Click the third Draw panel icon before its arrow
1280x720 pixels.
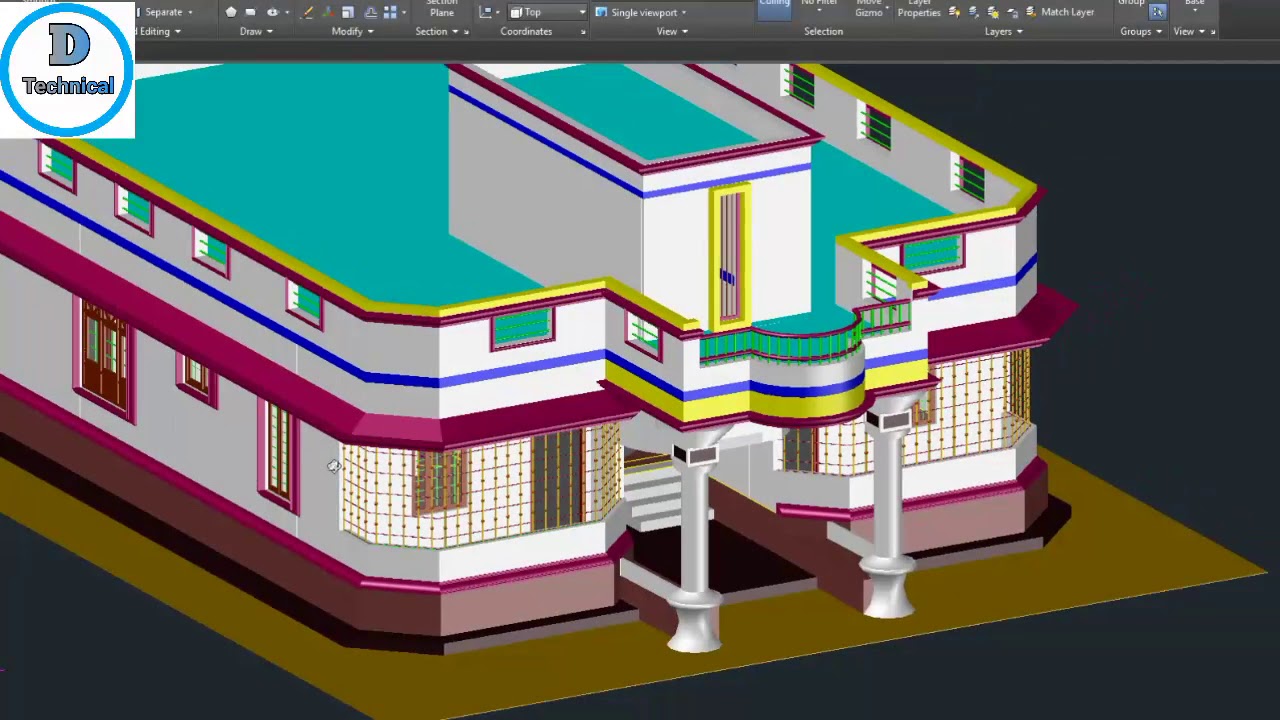click(x=272, y=12)
